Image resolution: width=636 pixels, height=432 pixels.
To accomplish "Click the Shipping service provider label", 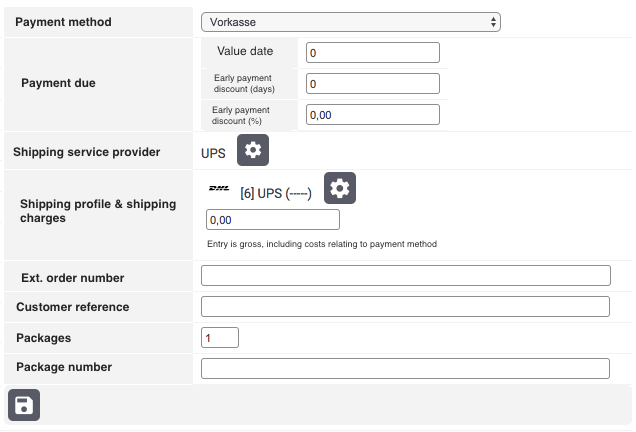I will pos(86,152).
